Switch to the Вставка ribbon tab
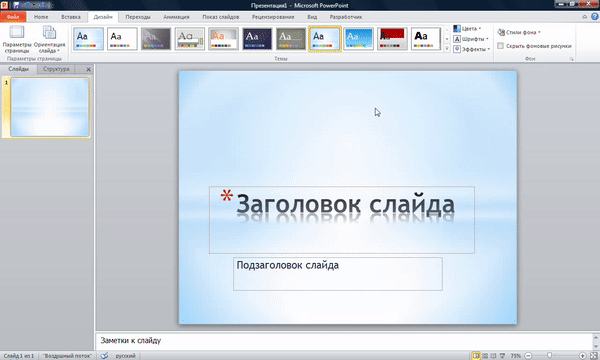The height and width of the screenshot is (360, 600). tap(71, 17)
